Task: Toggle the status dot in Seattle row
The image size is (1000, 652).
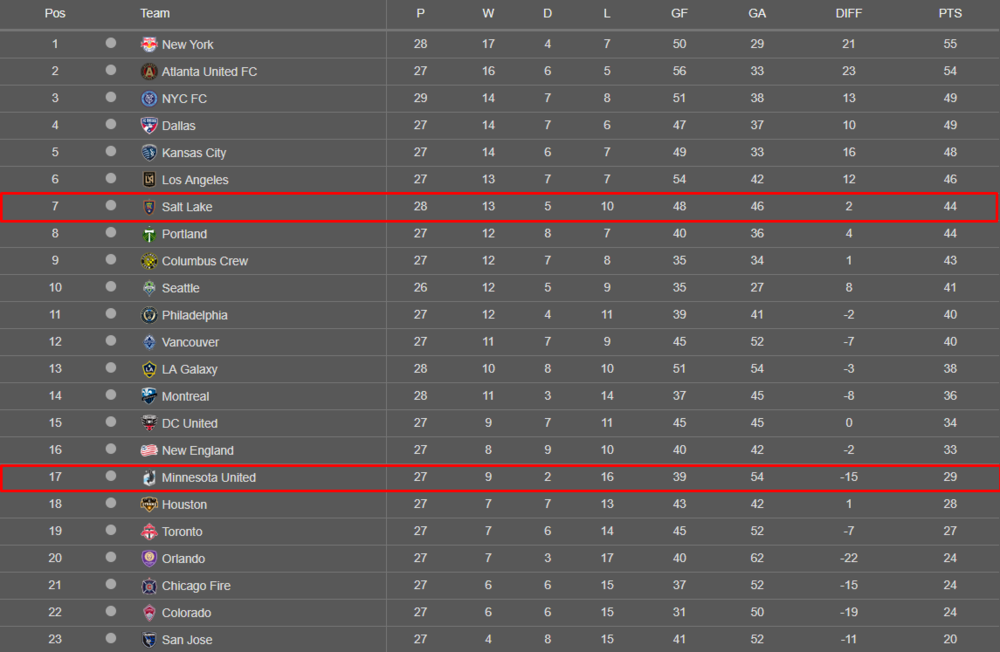Action: [111, 286]
